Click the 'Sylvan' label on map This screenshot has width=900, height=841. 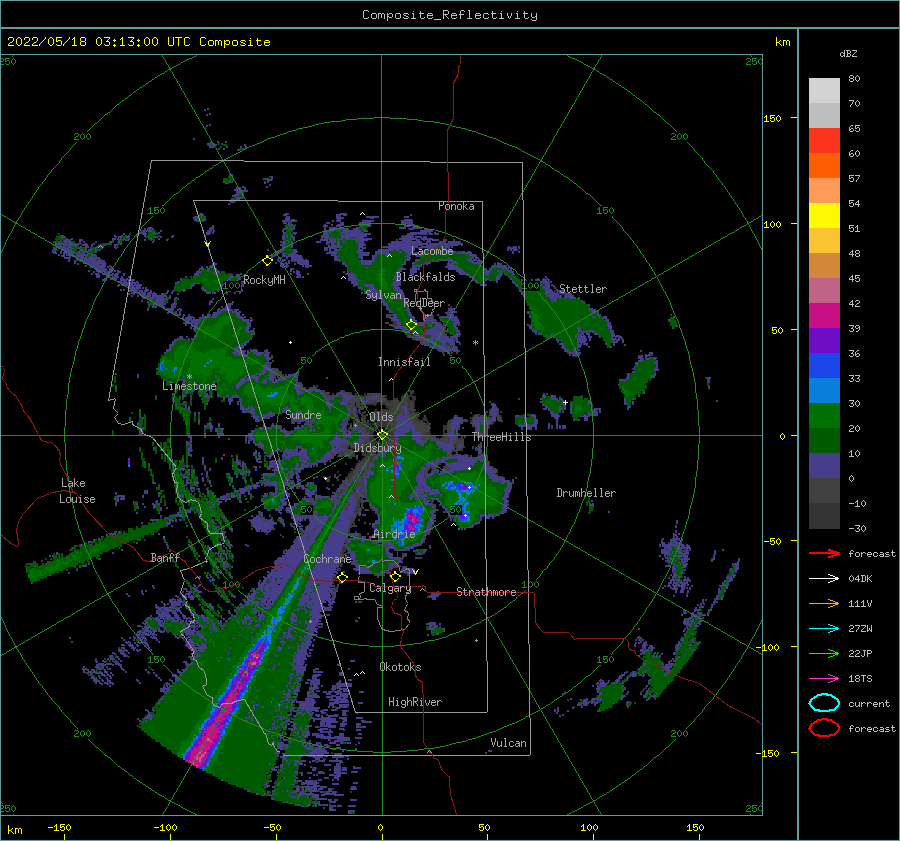383,295
